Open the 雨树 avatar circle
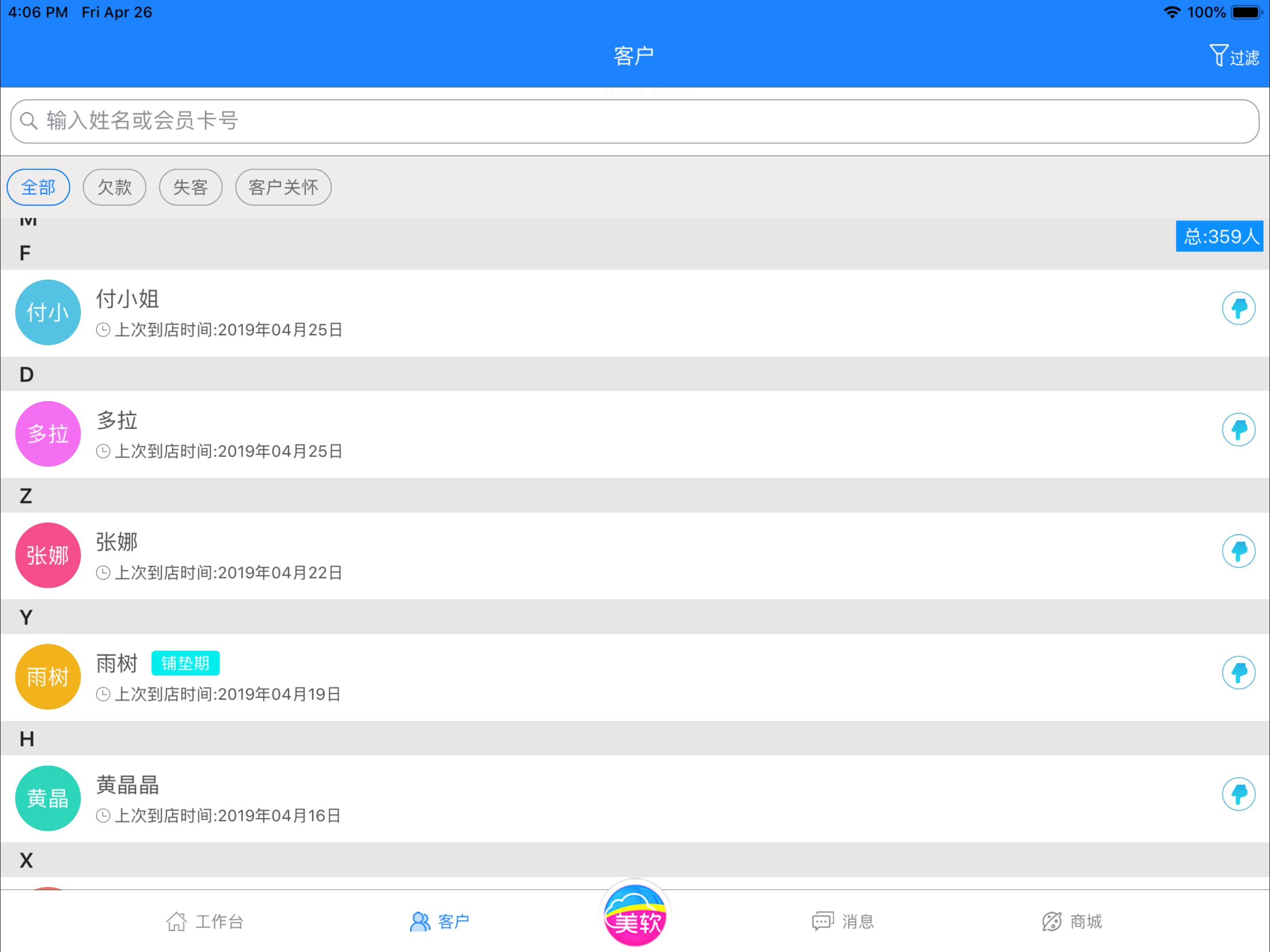1270x952 pixels. [x=48, y=677]
